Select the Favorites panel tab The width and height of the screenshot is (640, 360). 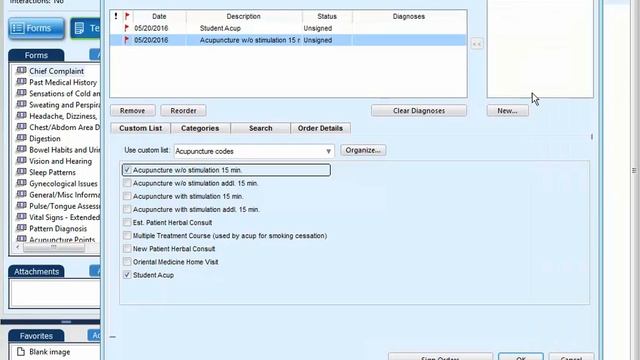pos(36,336)
